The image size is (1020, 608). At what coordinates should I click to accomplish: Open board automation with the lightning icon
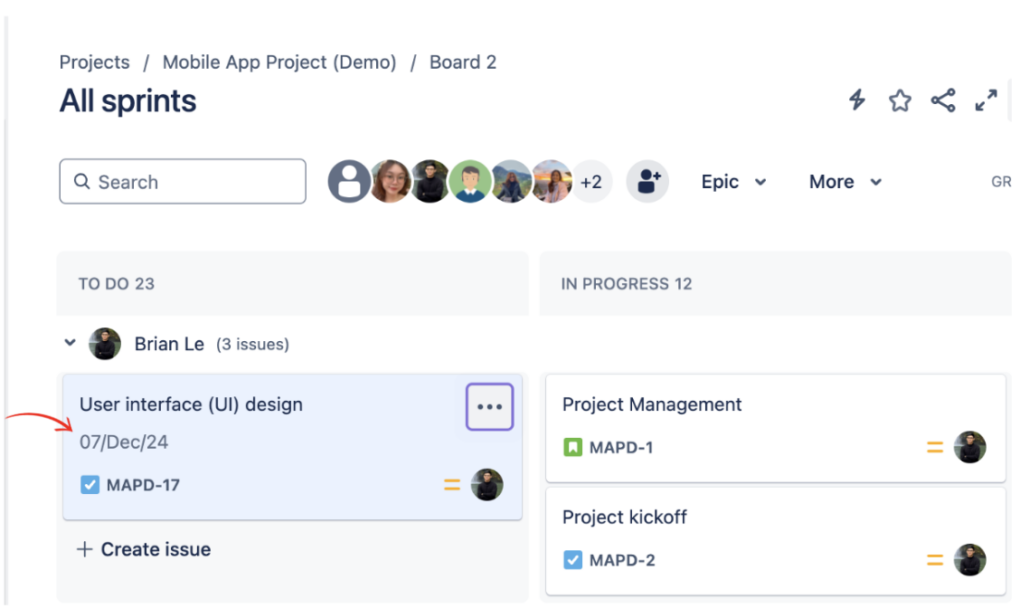[x=856, y=101]
